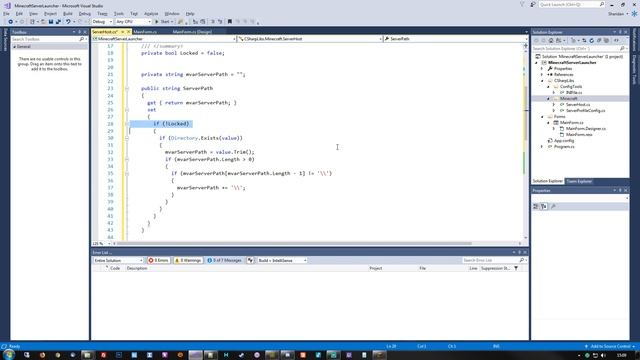Open the Debug configuration dropdown
This screenshot has height=360, width=640.
[102, 22]
